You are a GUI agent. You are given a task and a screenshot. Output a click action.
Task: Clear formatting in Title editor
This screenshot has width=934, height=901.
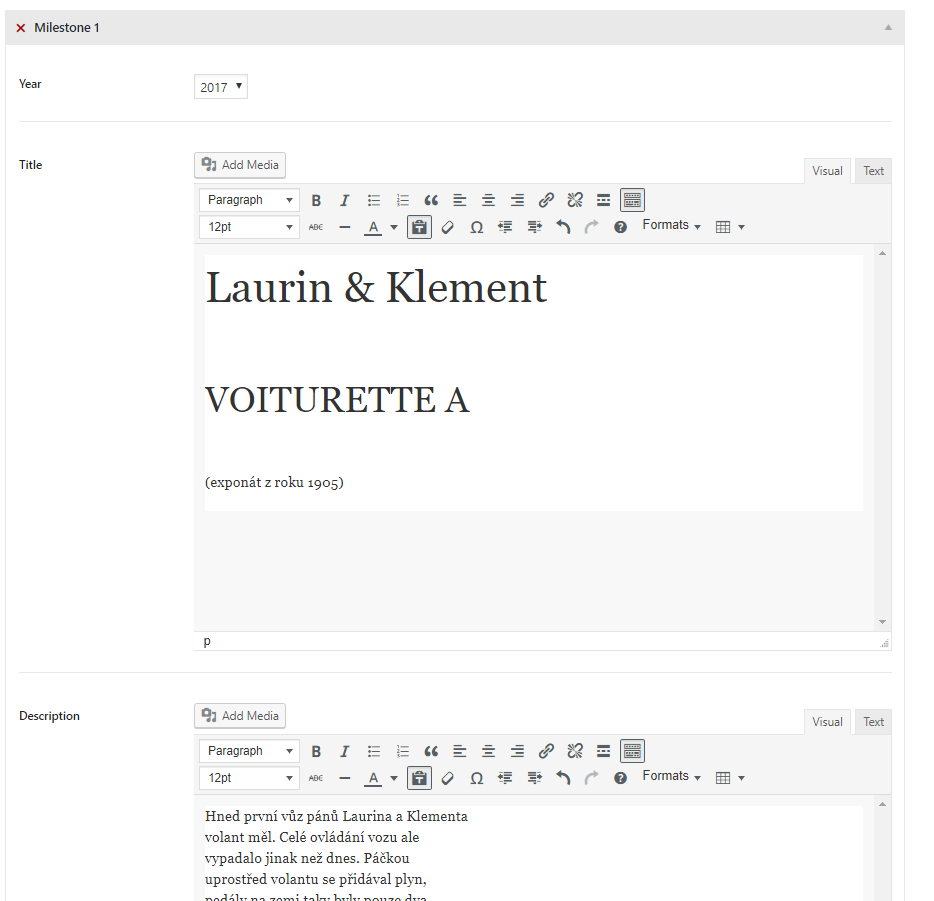[x=448, y=227]
